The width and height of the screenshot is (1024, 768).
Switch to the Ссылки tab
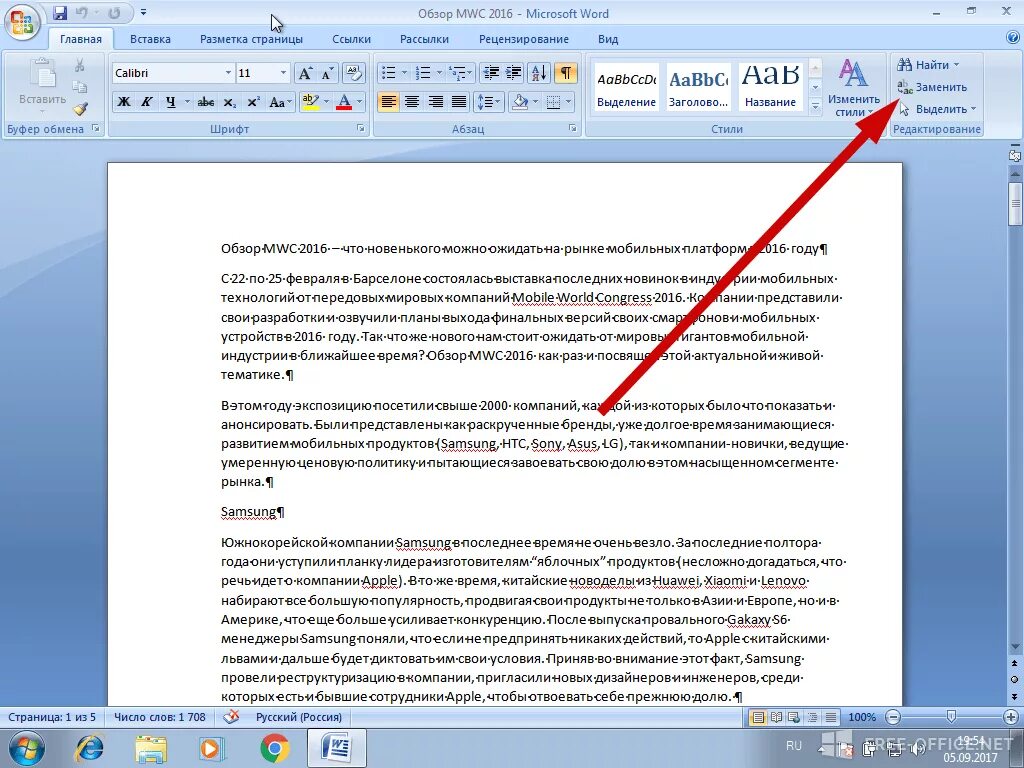[x=351, y=39]
